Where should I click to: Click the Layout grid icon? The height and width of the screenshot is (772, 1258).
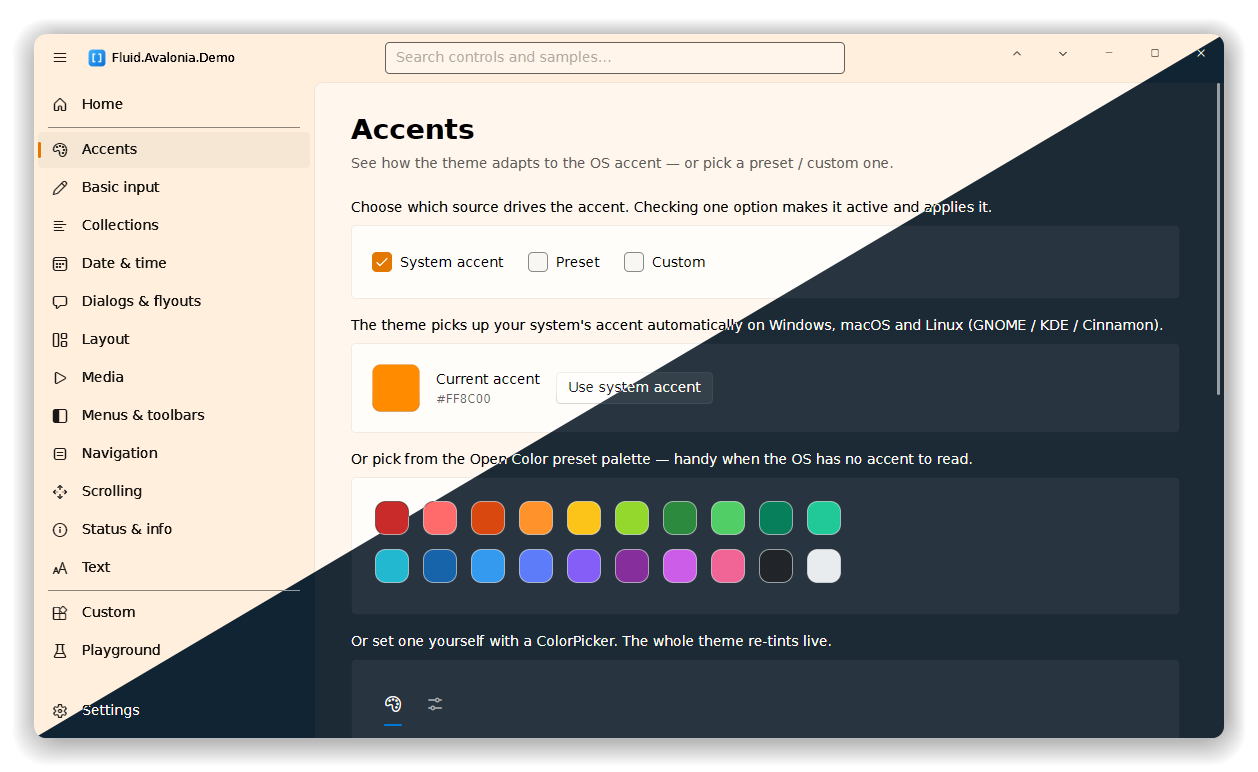click(x=60, y=339)
